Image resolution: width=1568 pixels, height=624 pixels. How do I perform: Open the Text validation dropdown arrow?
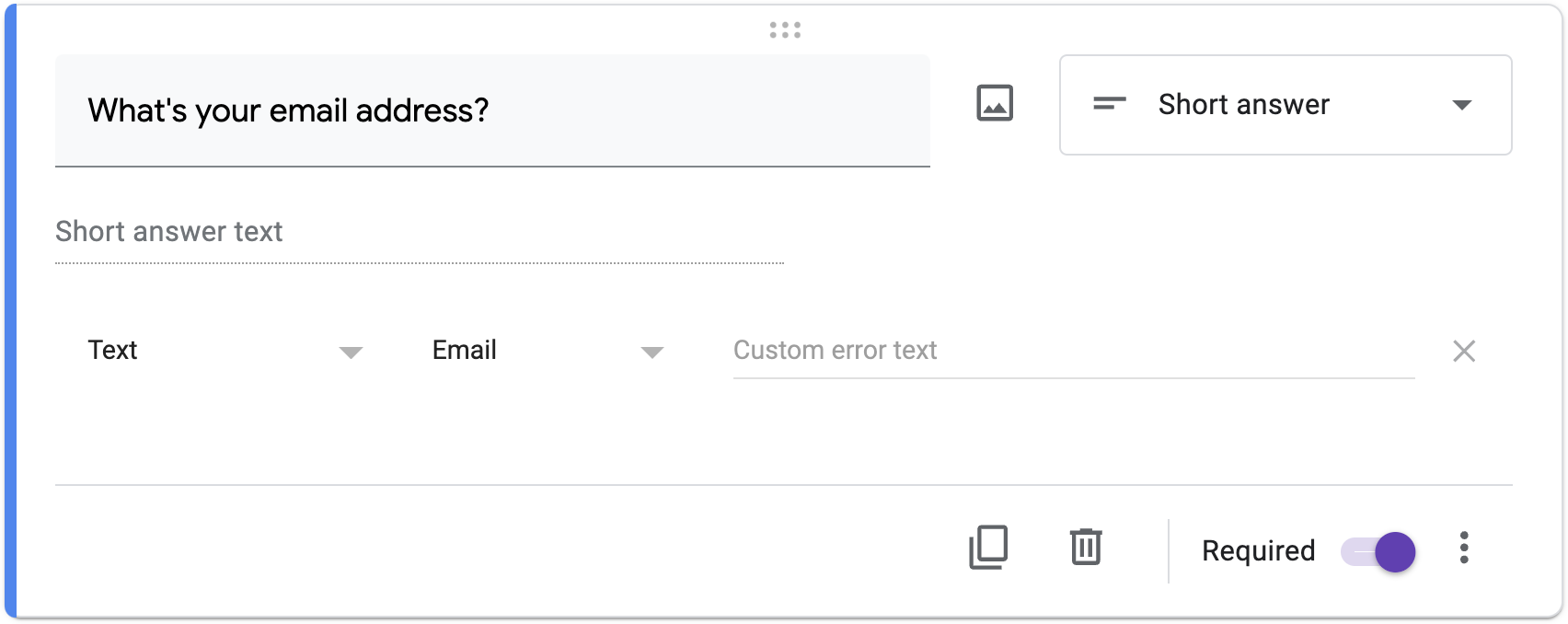(351, 352)
